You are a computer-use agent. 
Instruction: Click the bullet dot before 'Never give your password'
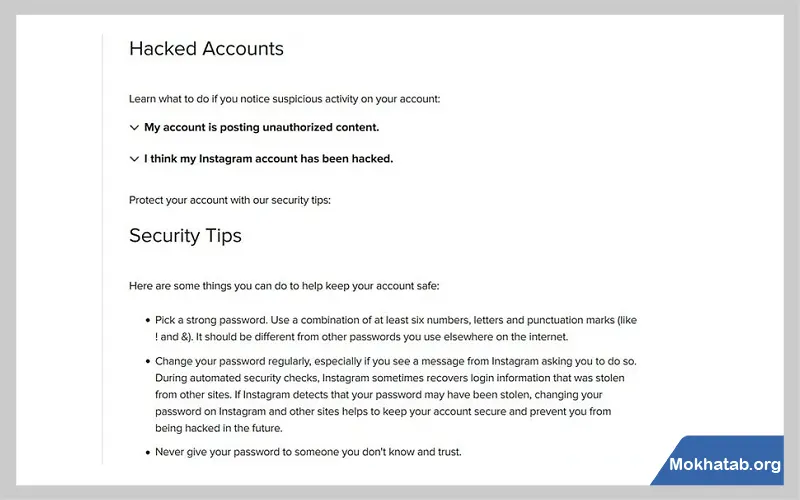[147, 453]
